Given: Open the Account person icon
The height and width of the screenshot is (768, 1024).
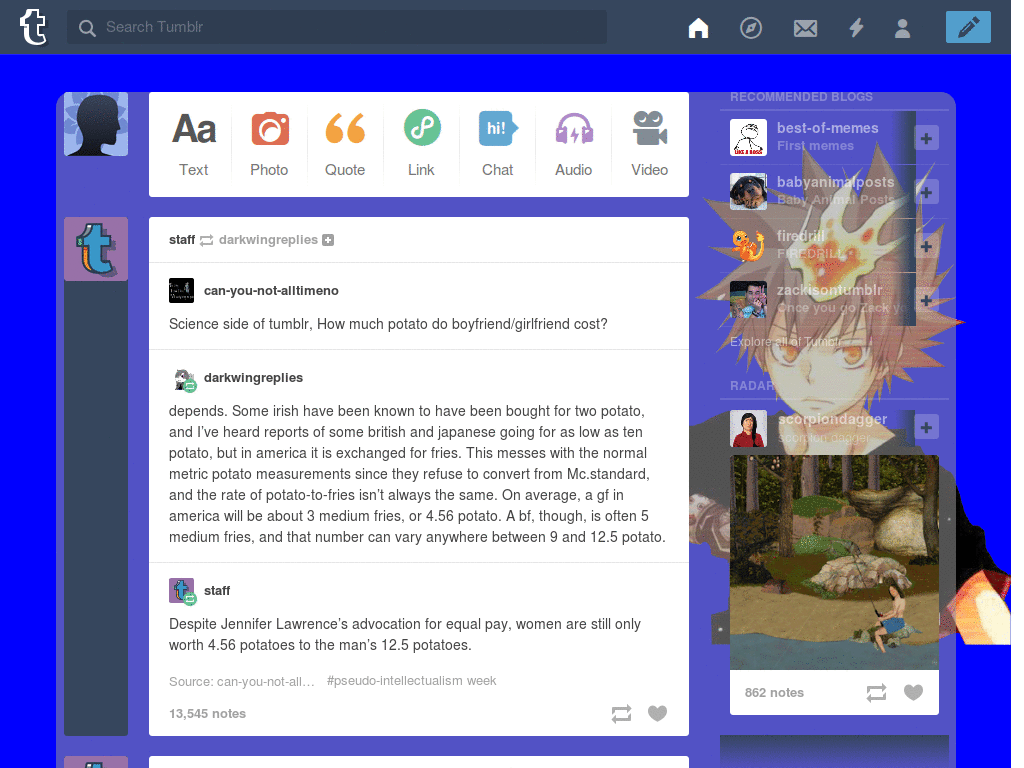Looking at the screenshot, I should click(903, 28).
